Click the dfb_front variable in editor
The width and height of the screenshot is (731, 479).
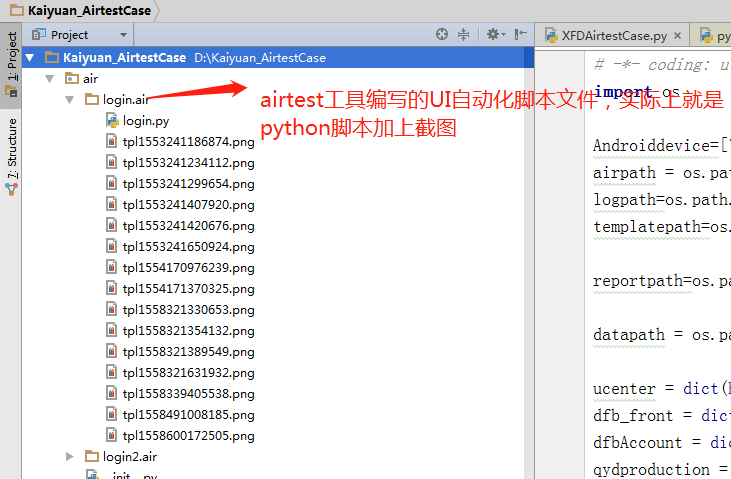tap(633, 416)
